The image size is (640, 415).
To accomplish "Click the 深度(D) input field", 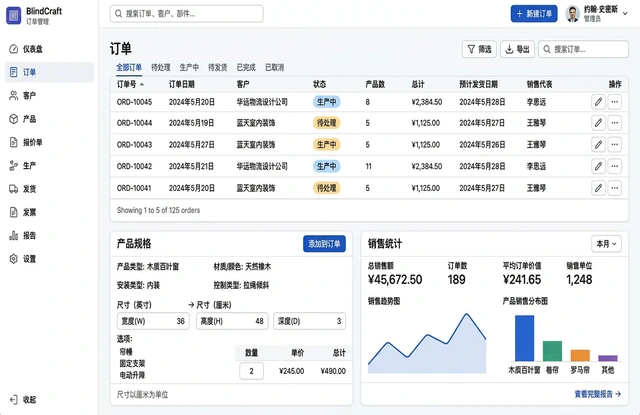I will point(309,321).
